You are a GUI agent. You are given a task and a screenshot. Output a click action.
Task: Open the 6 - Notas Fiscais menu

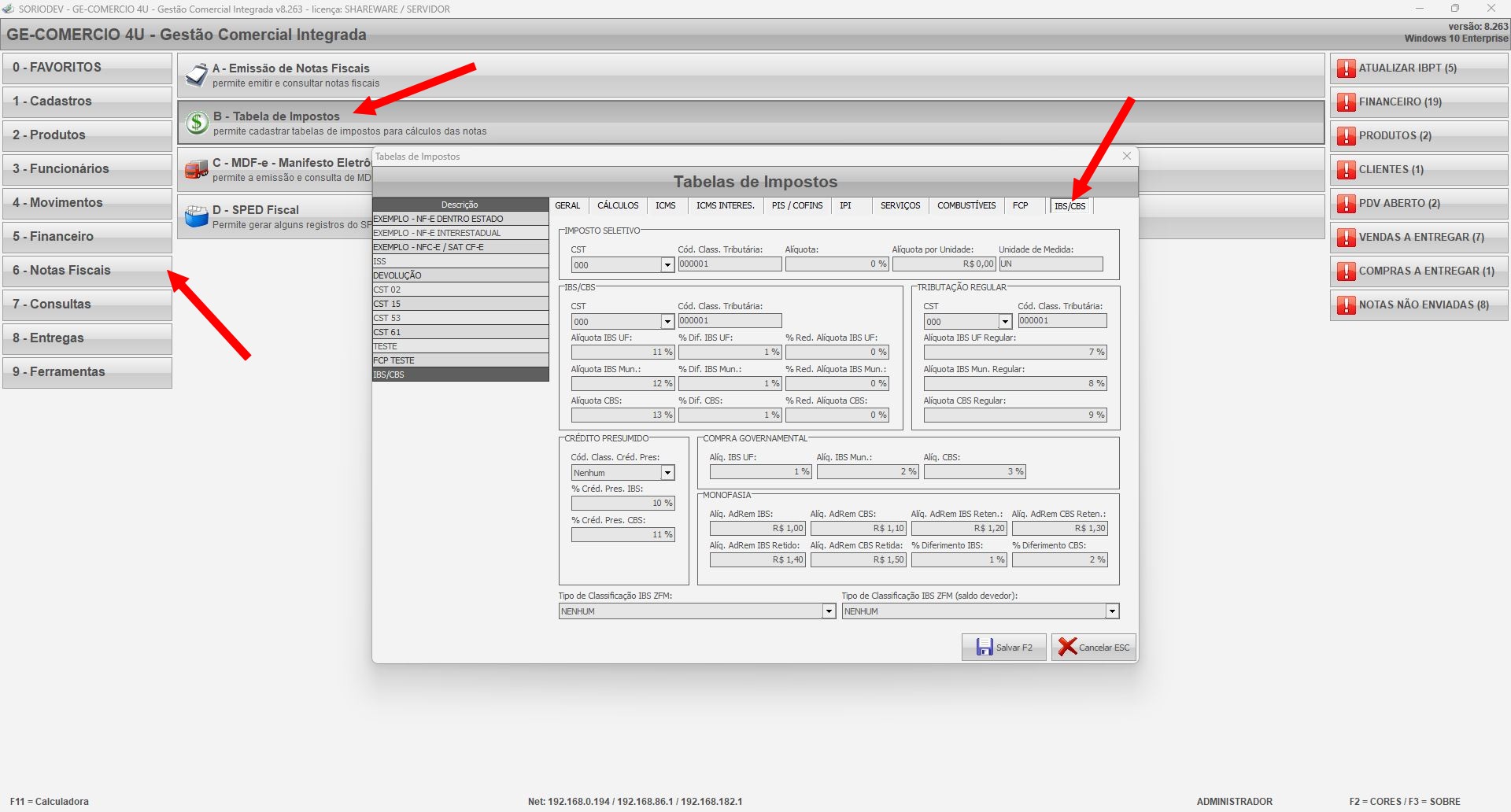[x=87, y=271]
